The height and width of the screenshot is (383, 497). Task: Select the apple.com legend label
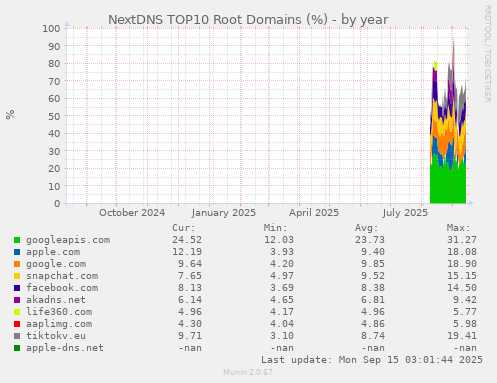(53, 252)
